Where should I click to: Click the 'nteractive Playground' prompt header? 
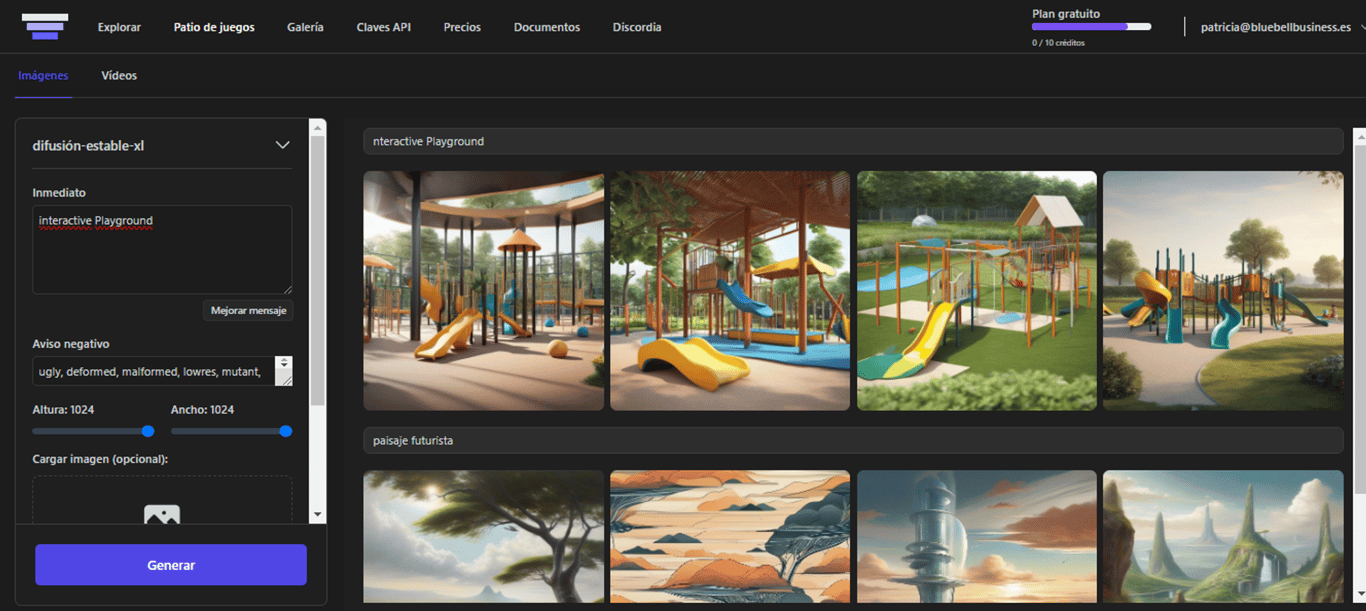853,141
